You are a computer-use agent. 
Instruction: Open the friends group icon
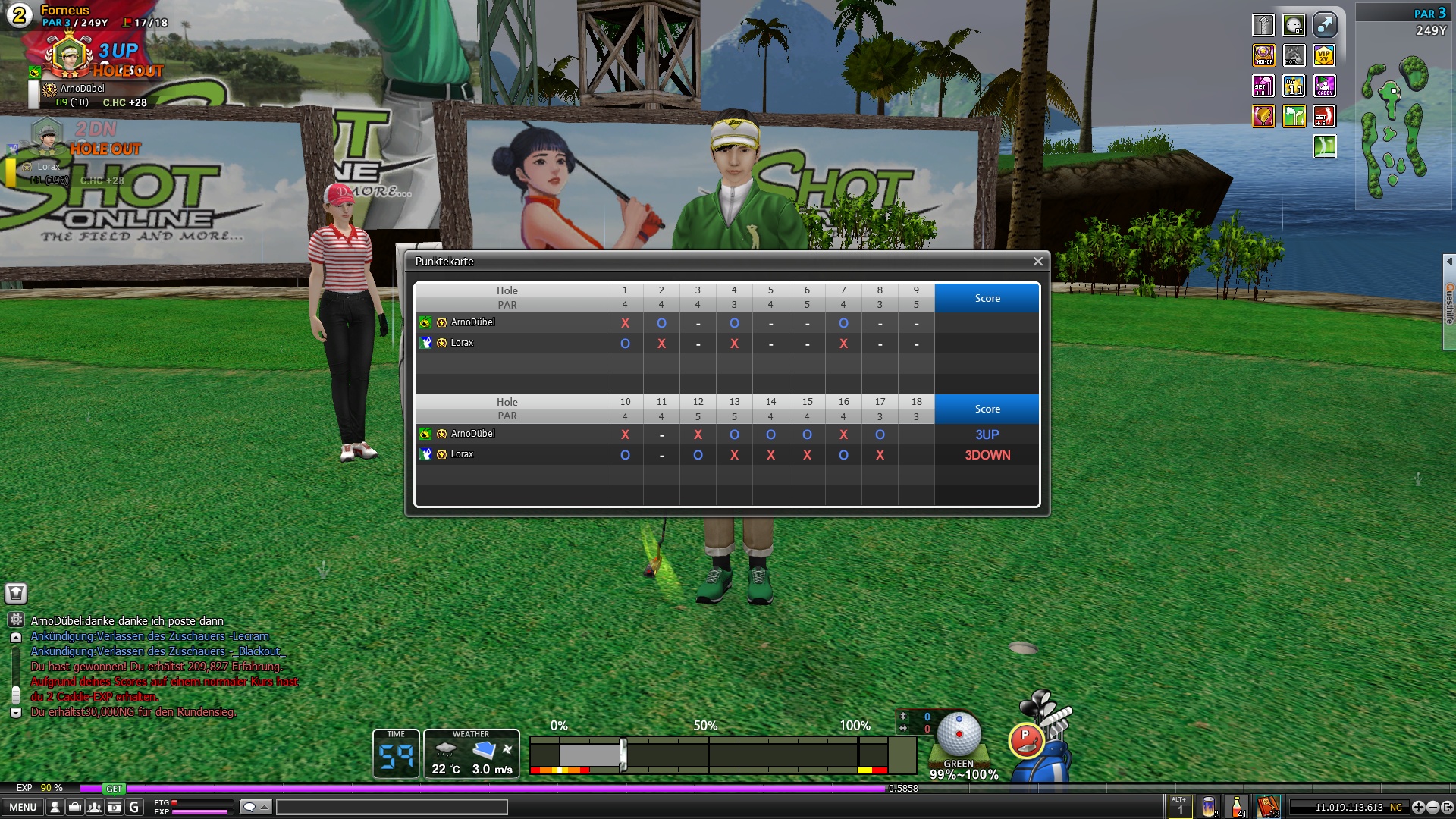[94, 808]
